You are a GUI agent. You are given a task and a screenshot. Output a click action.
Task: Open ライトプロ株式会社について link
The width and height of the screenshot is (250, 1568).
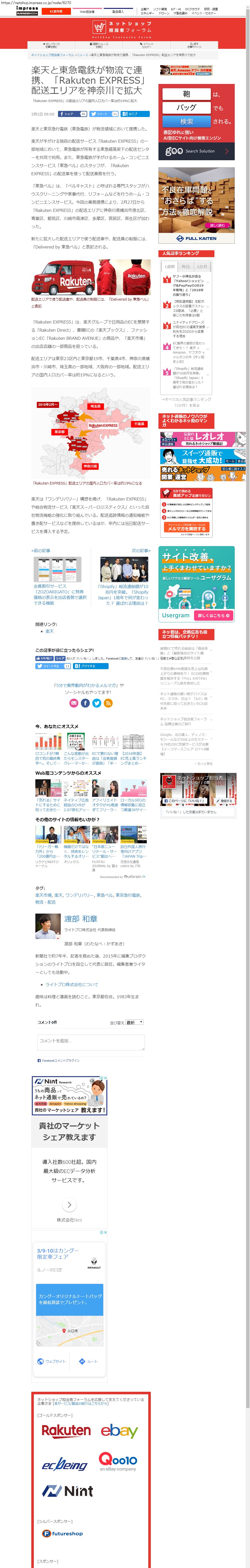(71, 984)
